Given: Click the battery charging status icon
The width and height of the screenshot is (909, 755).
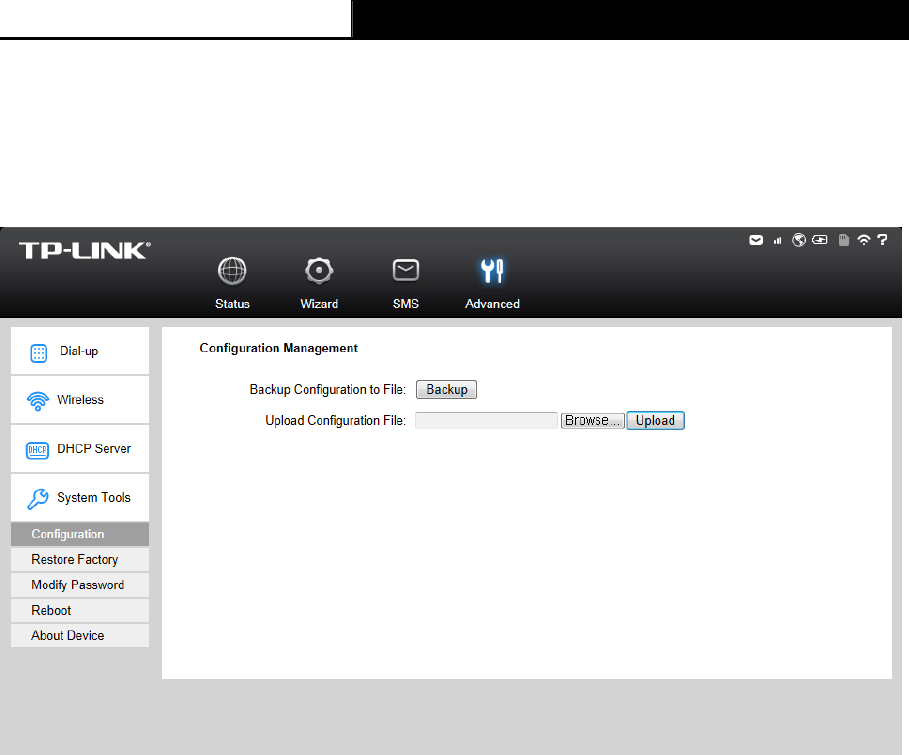Looking at the screenshot, I should (820, 239).
